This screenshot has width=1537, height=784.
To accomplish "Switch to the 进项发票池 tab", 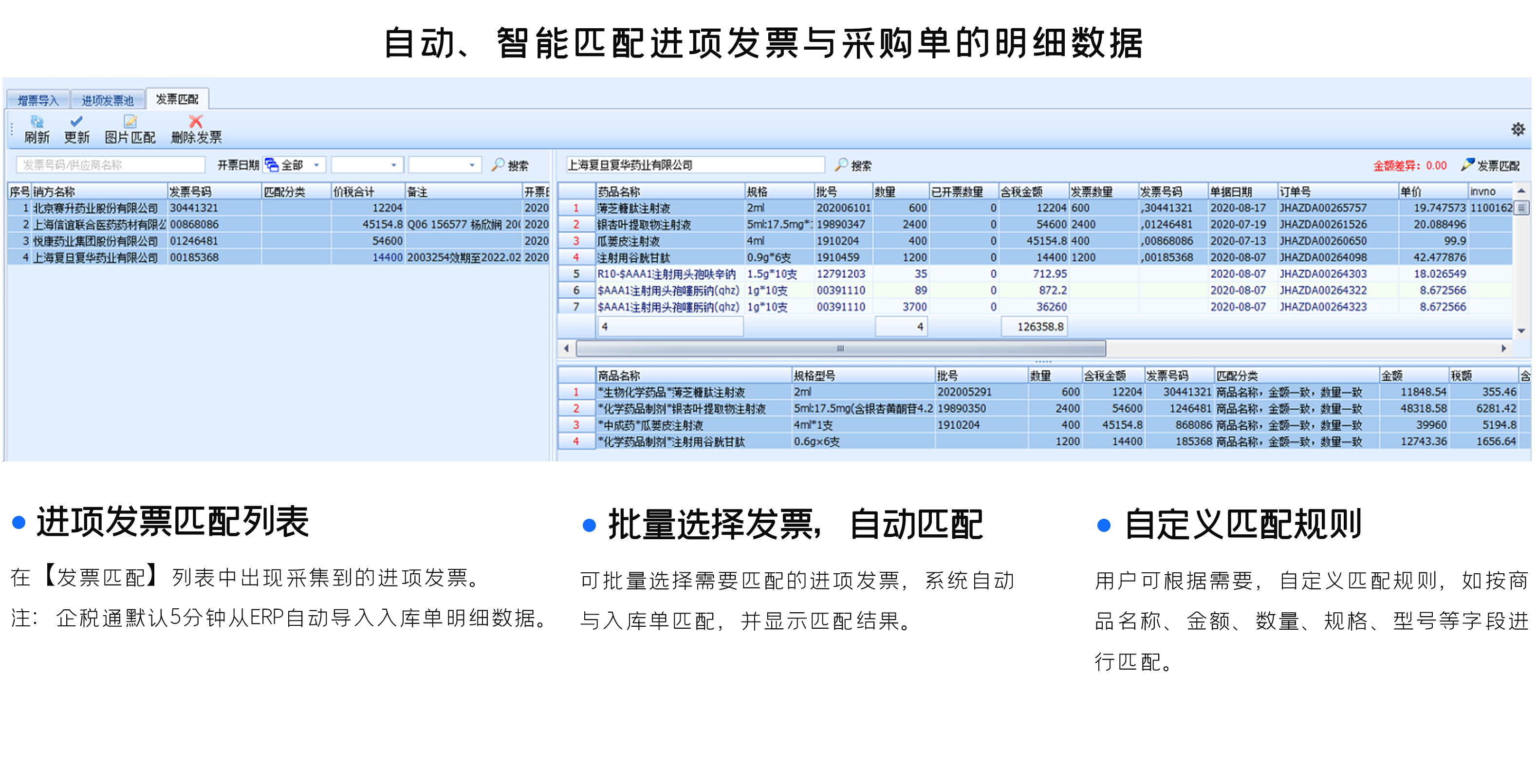I will (x=108, y=100).
